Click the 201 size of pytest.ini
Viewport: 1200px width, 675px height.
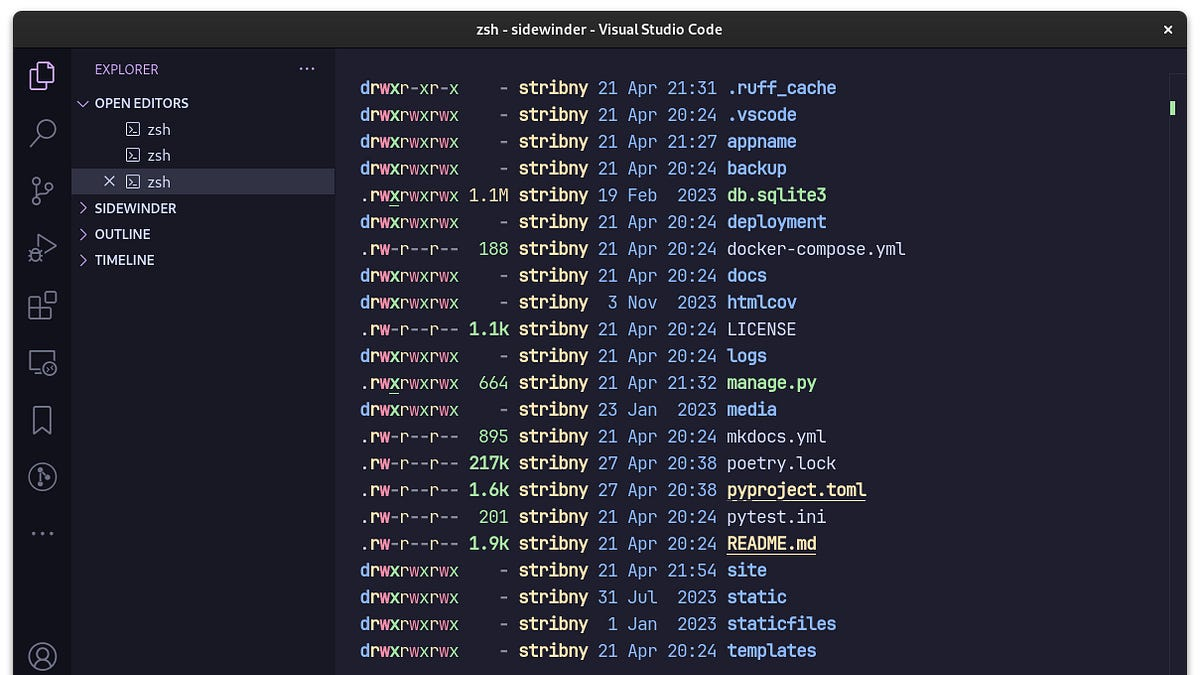[x=493, y=517]
